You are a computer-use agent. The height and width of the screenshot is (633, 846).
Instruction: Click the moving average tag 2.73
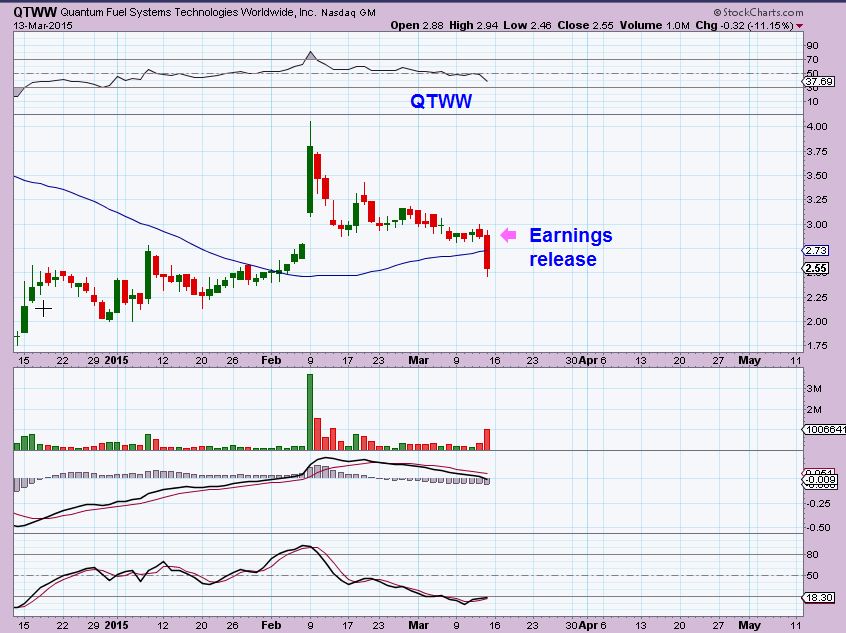[x=816, y=250]
